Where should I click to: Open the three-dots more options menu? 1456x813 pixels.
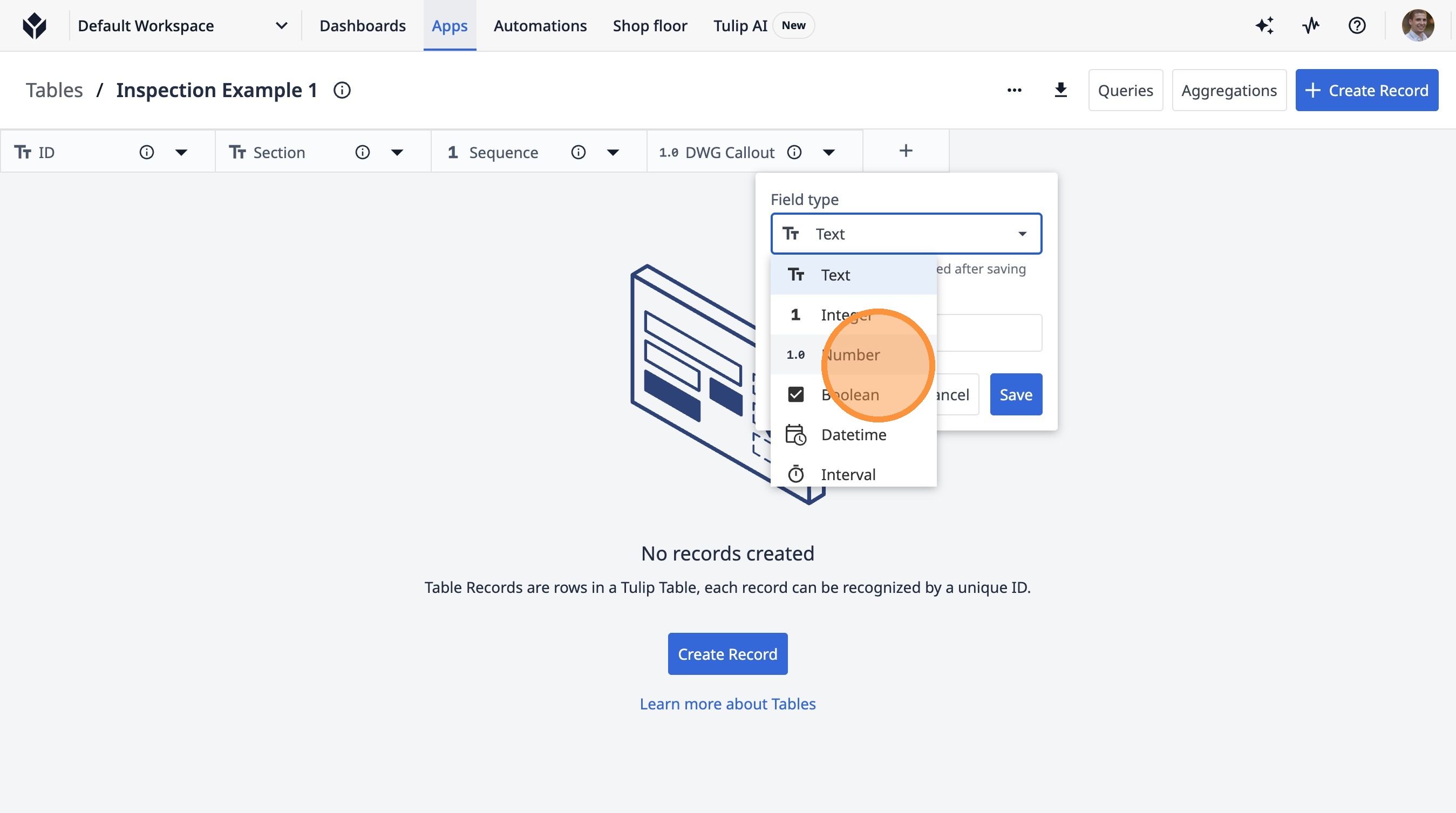1014,91
